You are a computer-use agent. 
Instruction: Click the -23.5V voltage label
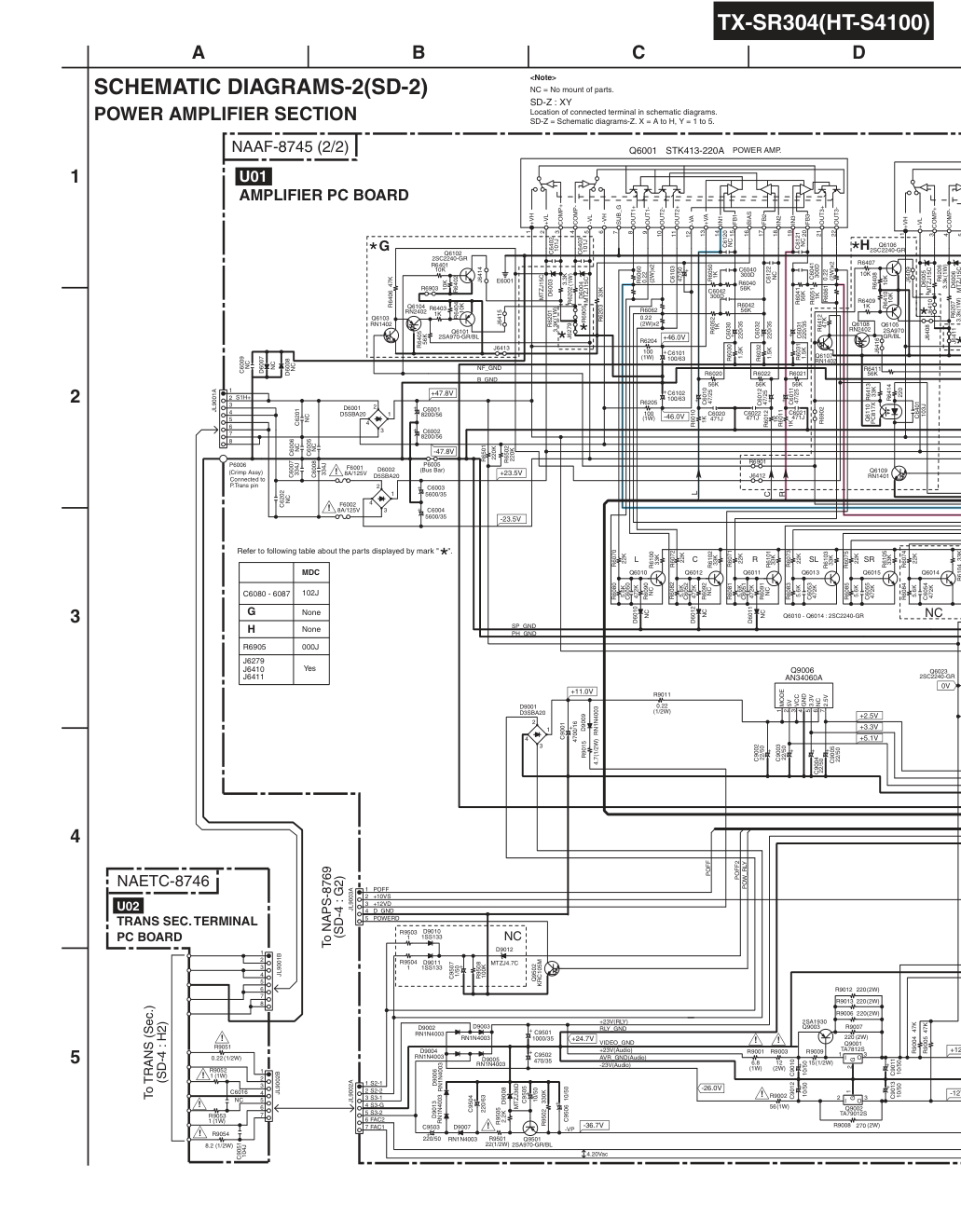[511, 518]
